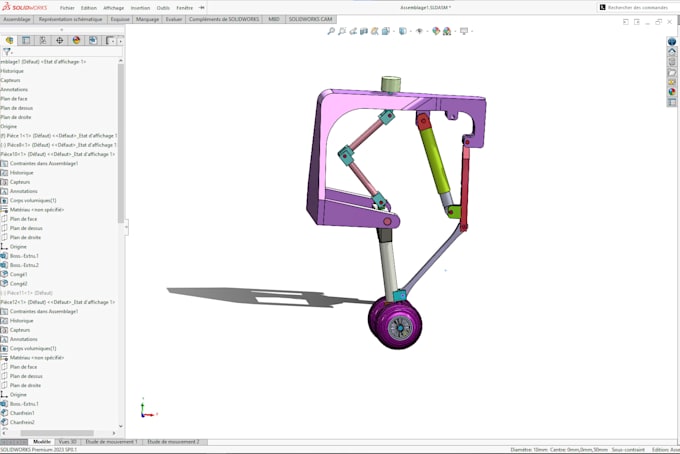Image resolution: width=680 pixels, height=454 pixels.
Task: Click Previous View icon in heads-up toolbar
Action: pos(353,31)
